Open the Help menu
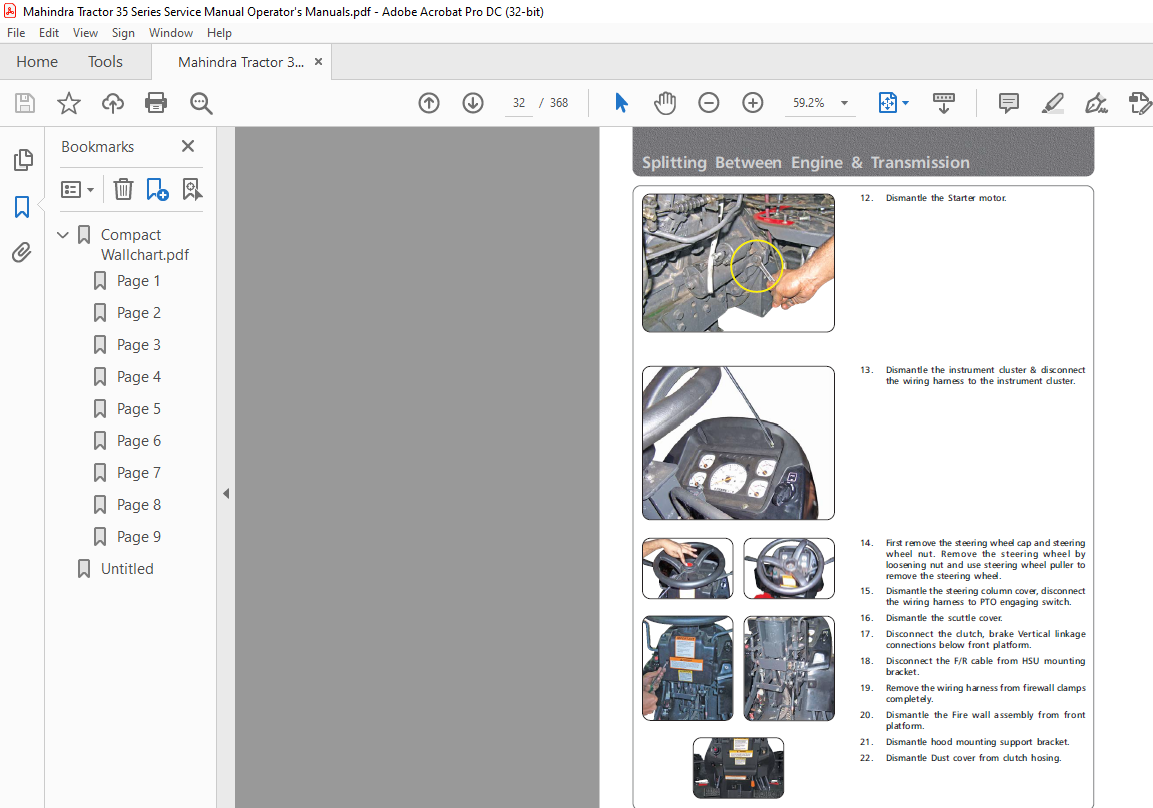 click(x=219, y=33)
